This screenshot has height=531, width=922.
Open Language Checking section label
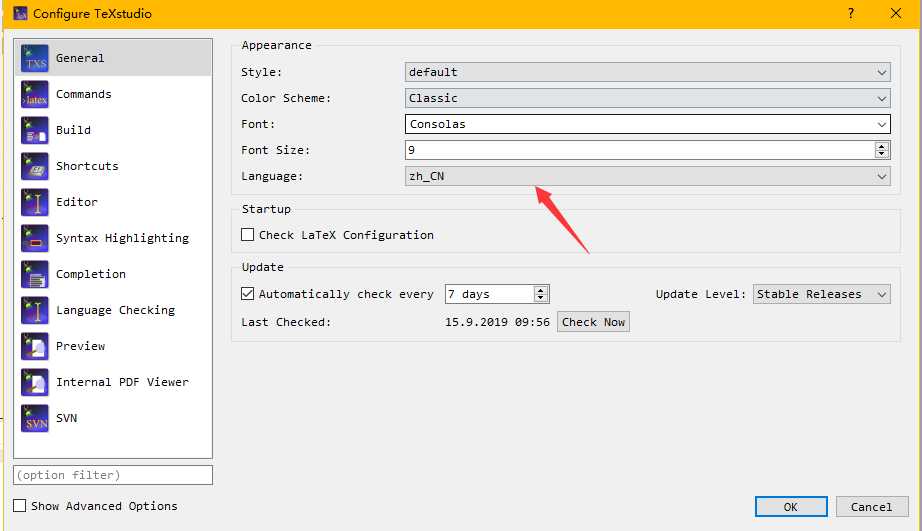click(x=115, y=310)
